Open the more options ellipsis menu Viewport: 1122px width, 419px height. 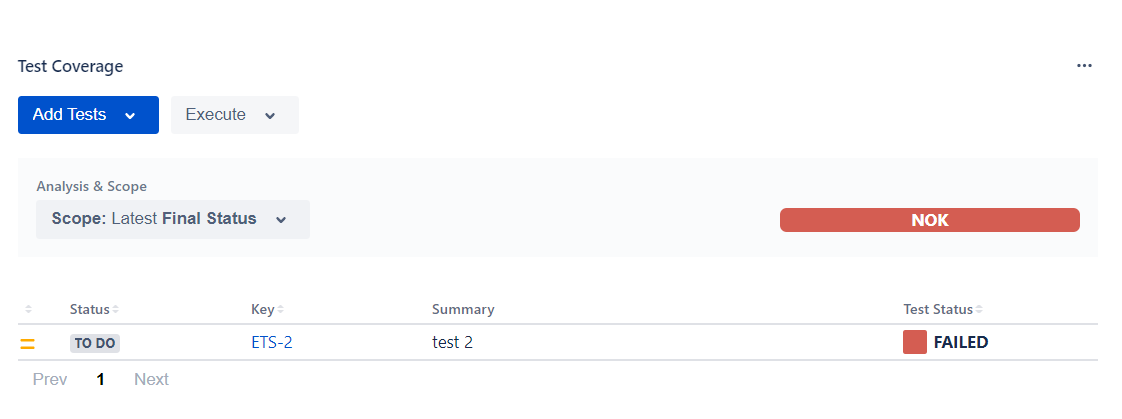pos(1084,66)
